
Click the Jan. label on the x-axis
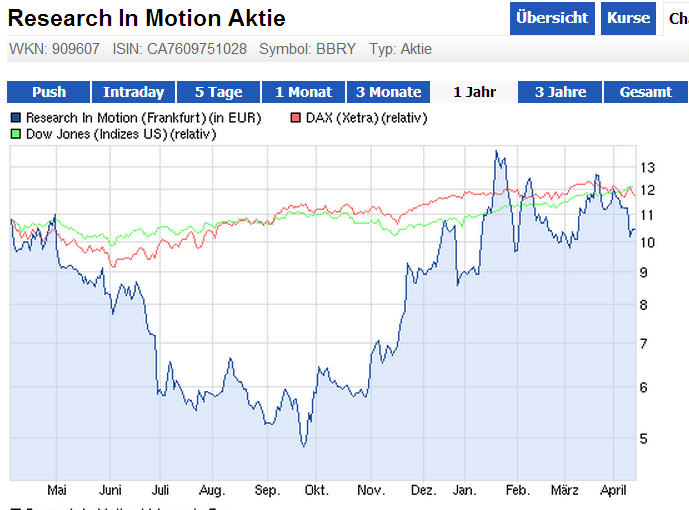tap(464, 490)
